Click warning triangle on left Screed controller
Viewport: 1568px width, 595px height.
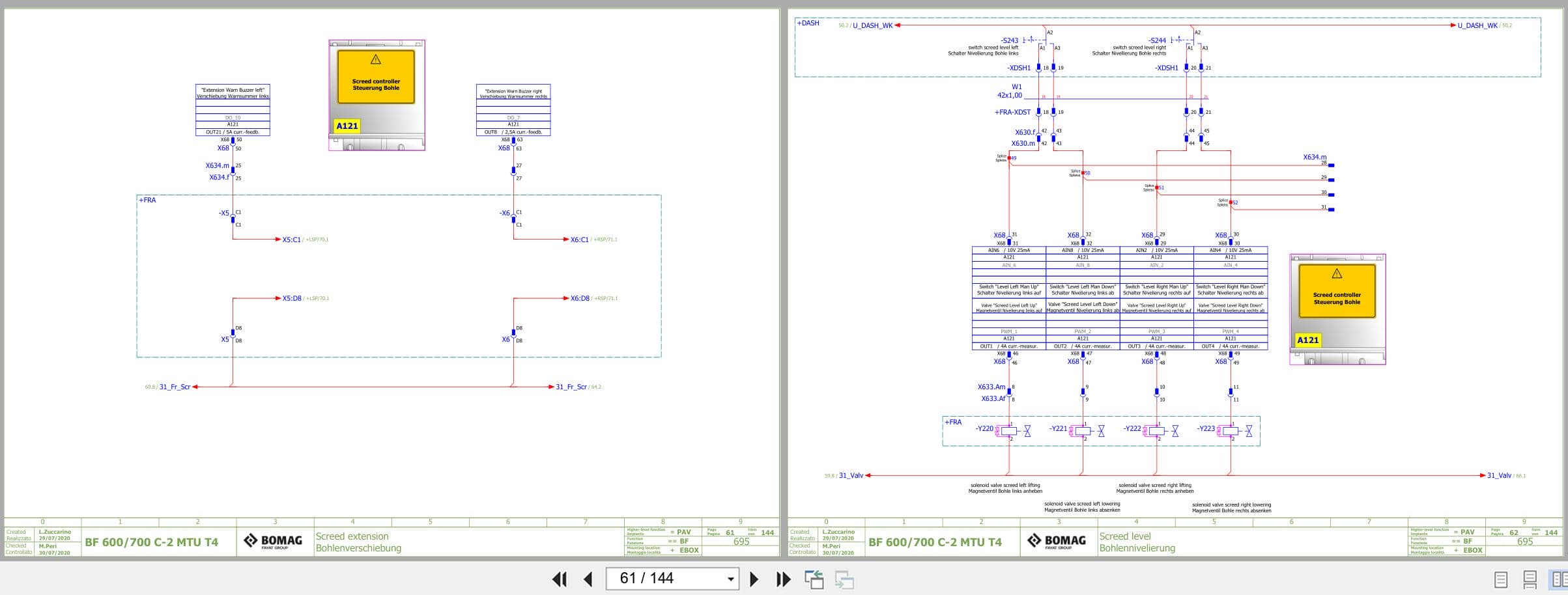[376, 60]
